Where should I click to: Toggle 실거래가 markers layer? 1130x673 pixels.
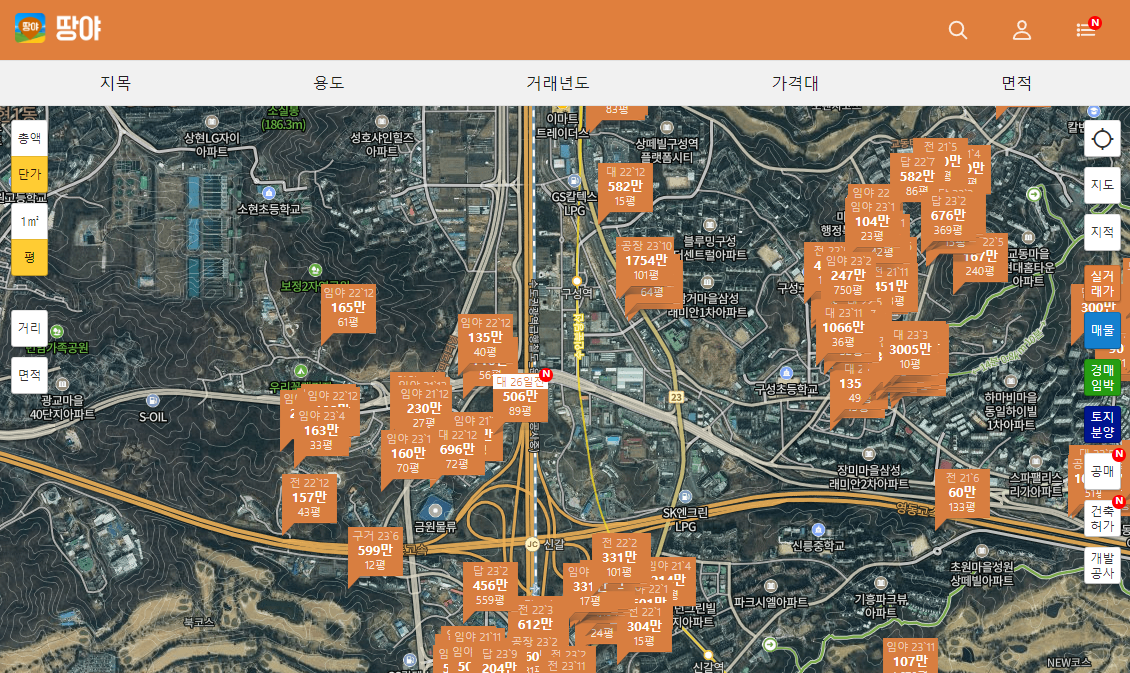click(x=1102, y=284)
